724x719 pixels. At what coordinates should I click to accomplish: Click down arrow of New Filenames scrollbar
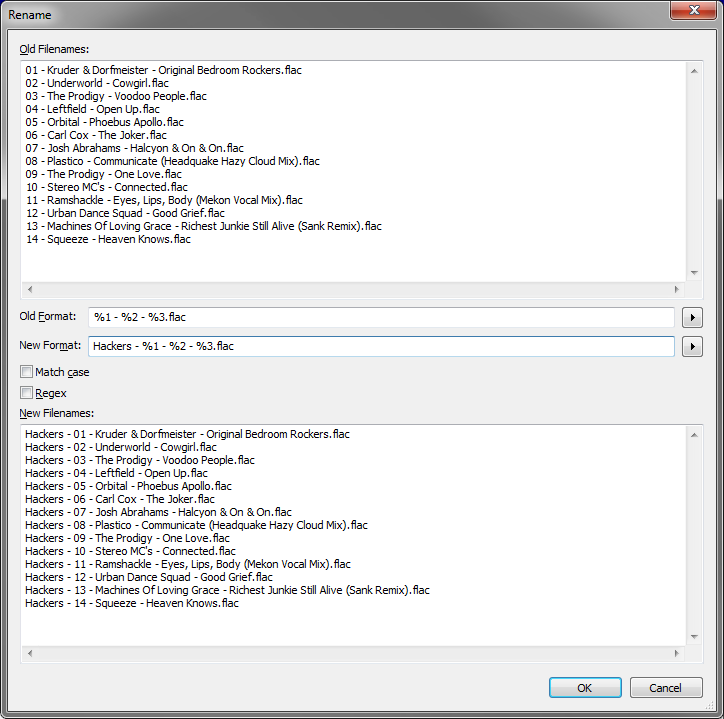[694, 637]
